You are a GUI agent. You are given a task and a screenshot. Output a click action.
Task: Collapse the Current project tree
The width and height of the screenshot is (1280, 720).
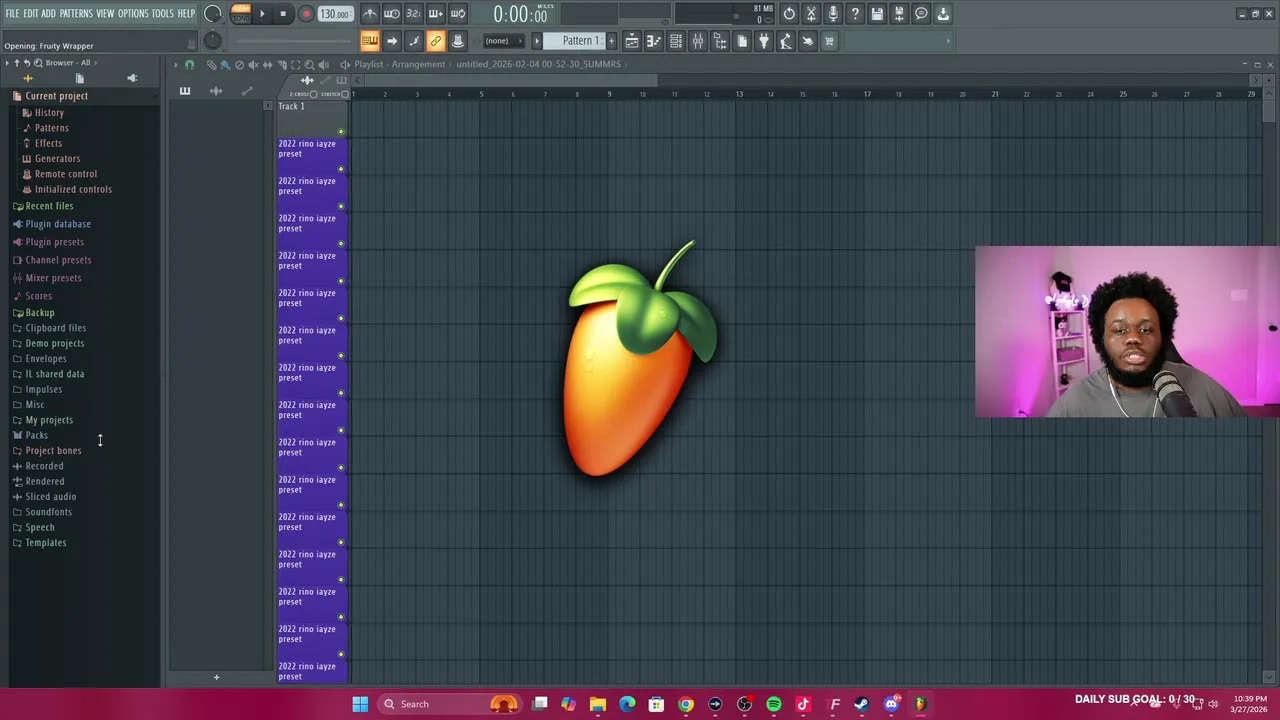(56, 96)
